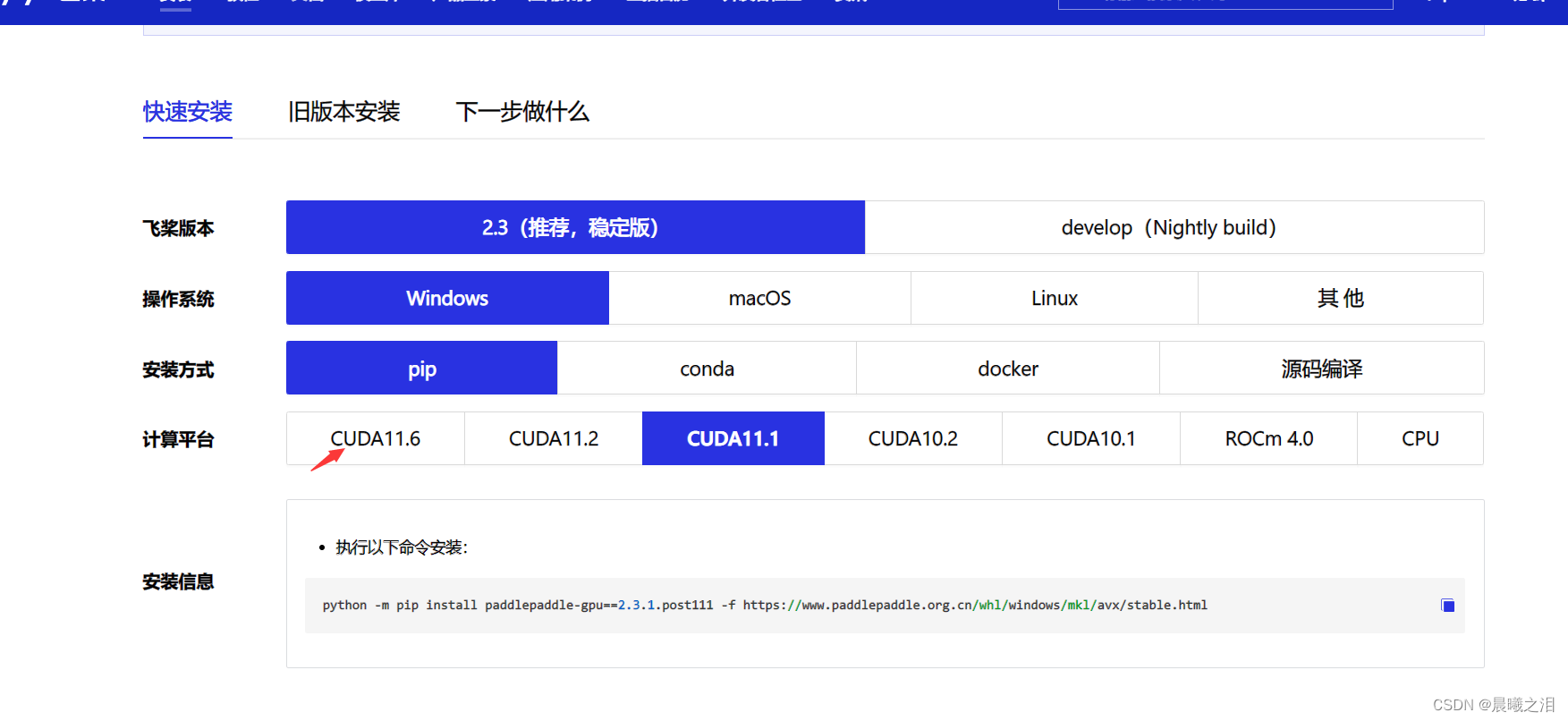Click the 飞桨版本 row label
1568x721 pixels.
[178, 228]
